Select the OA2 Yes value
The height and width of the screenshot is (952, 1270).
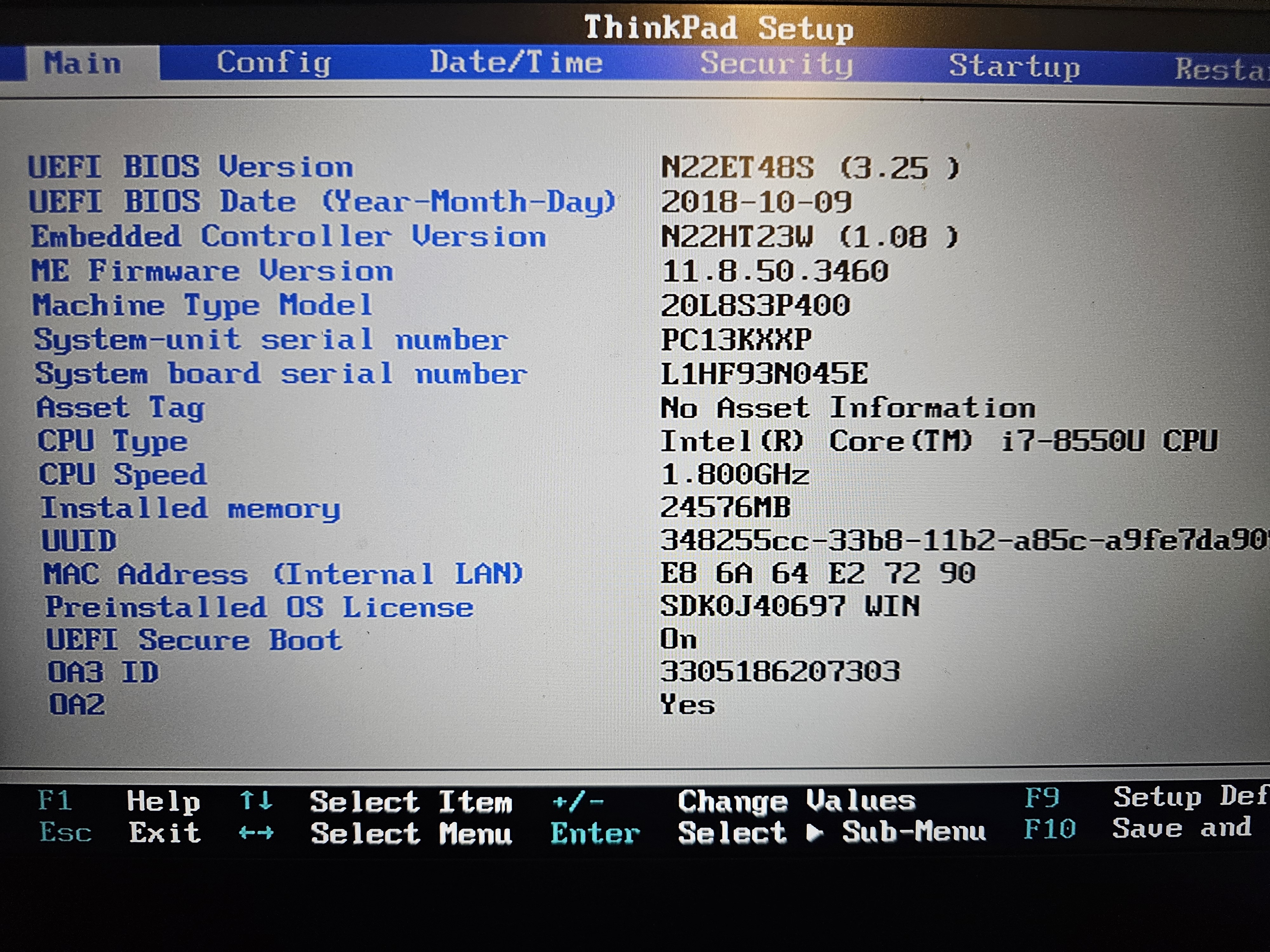pyautogui.click(x=687, y=704)
